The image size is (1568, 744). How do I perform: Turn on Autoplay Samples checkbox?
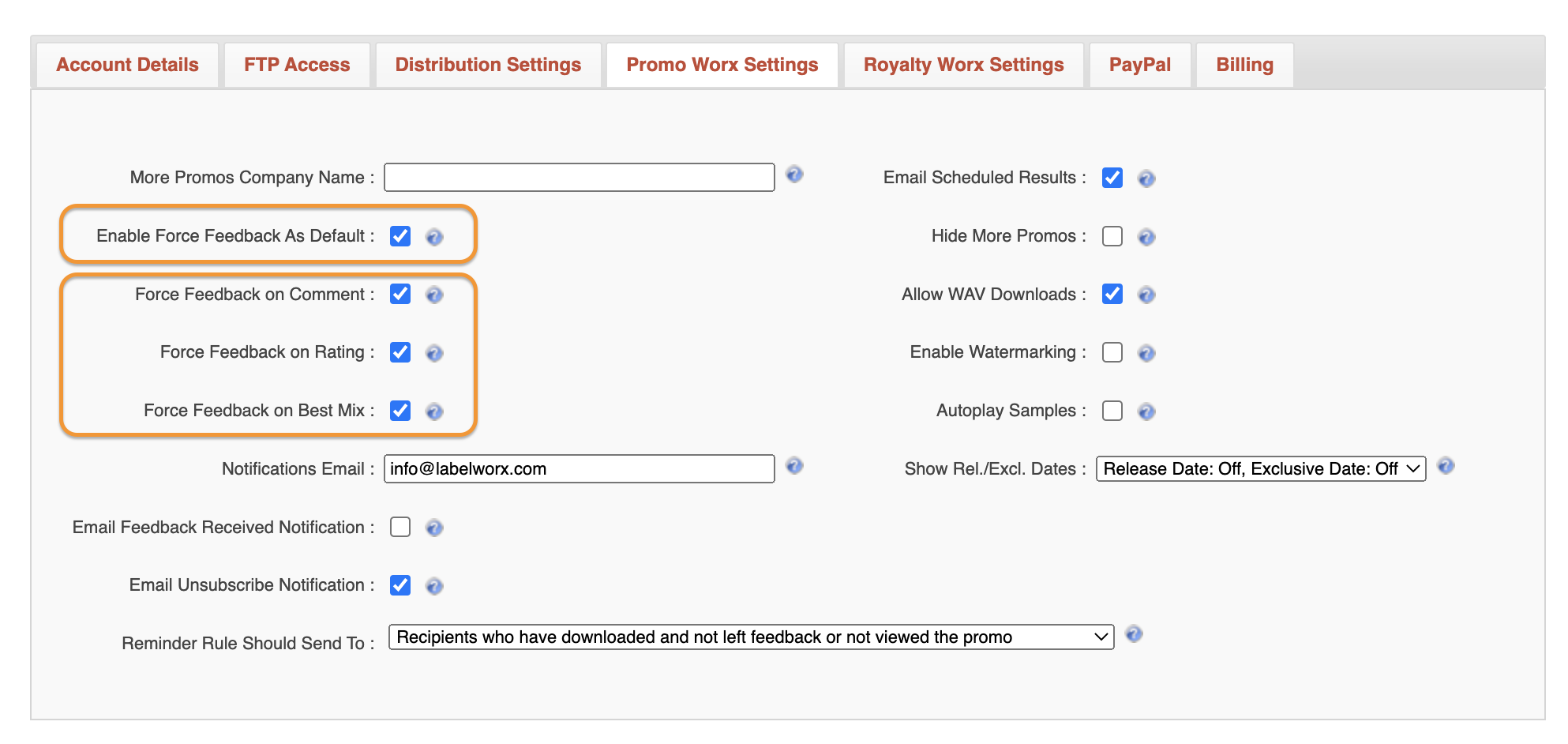(x=1112, y=411)
